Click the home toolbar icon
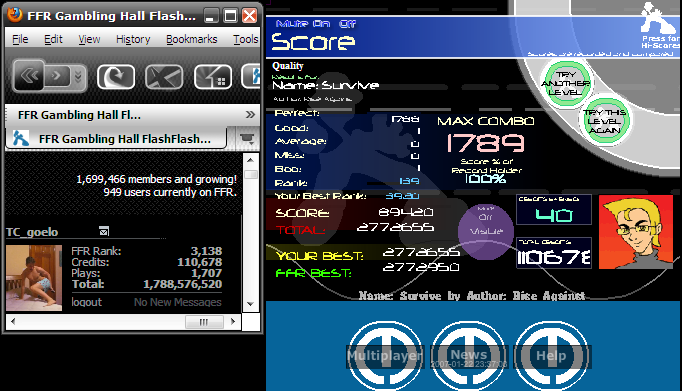This screenshot has height=391, width=682. click(x=213, y=77)
